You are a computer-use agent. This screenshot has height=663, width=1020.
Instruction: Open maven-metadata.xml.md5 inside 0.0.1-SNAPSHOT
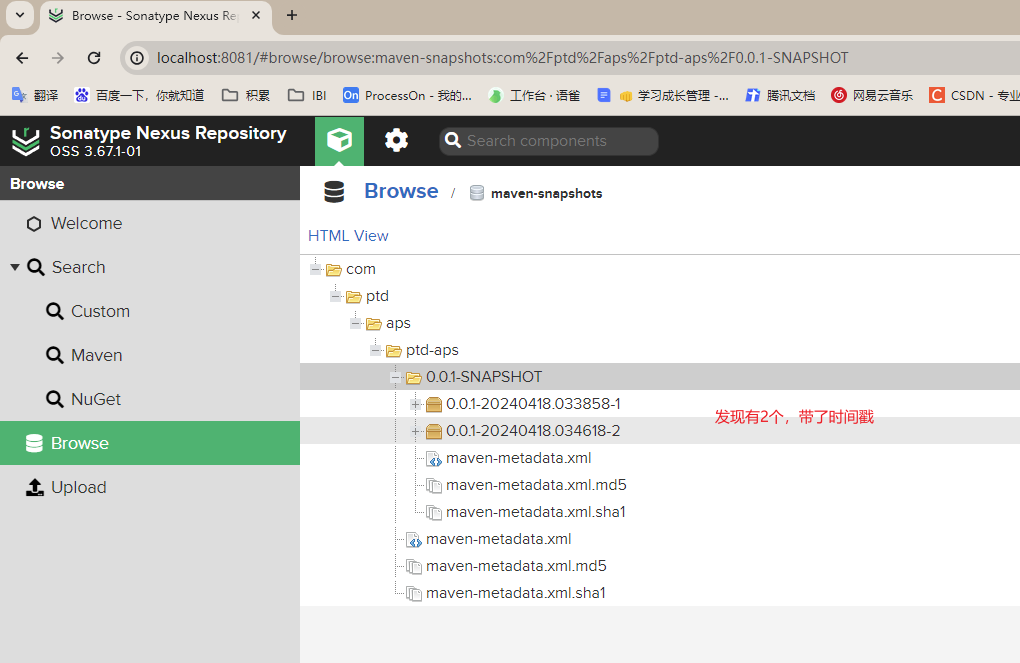click(x=536, y=485)
